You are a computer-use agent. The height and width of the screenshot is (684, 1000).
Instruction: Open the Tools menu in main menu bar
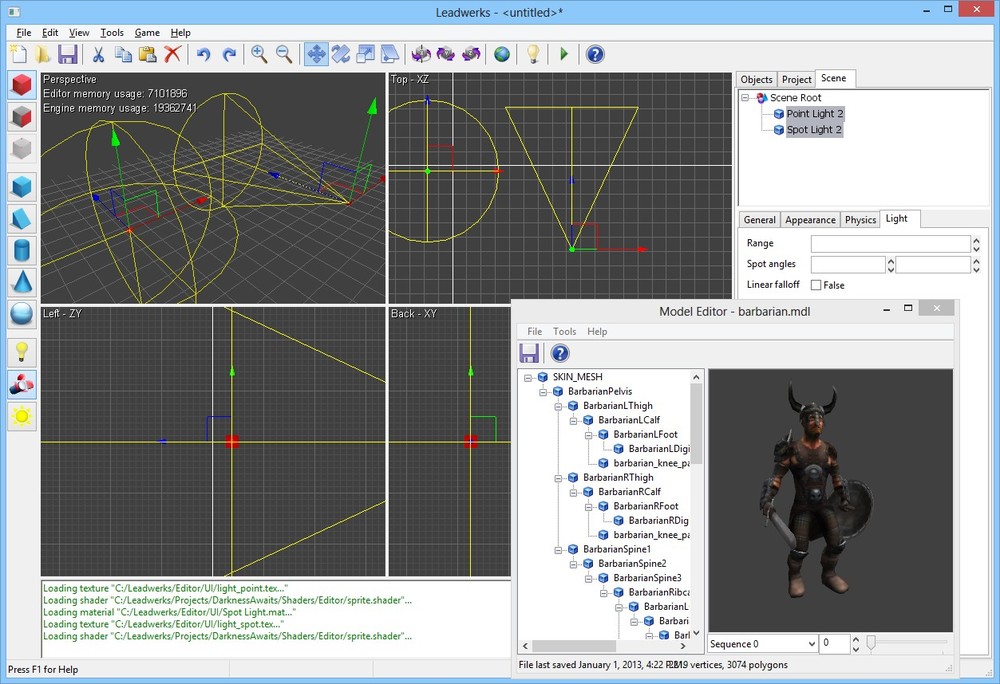(x=112, y=33)
